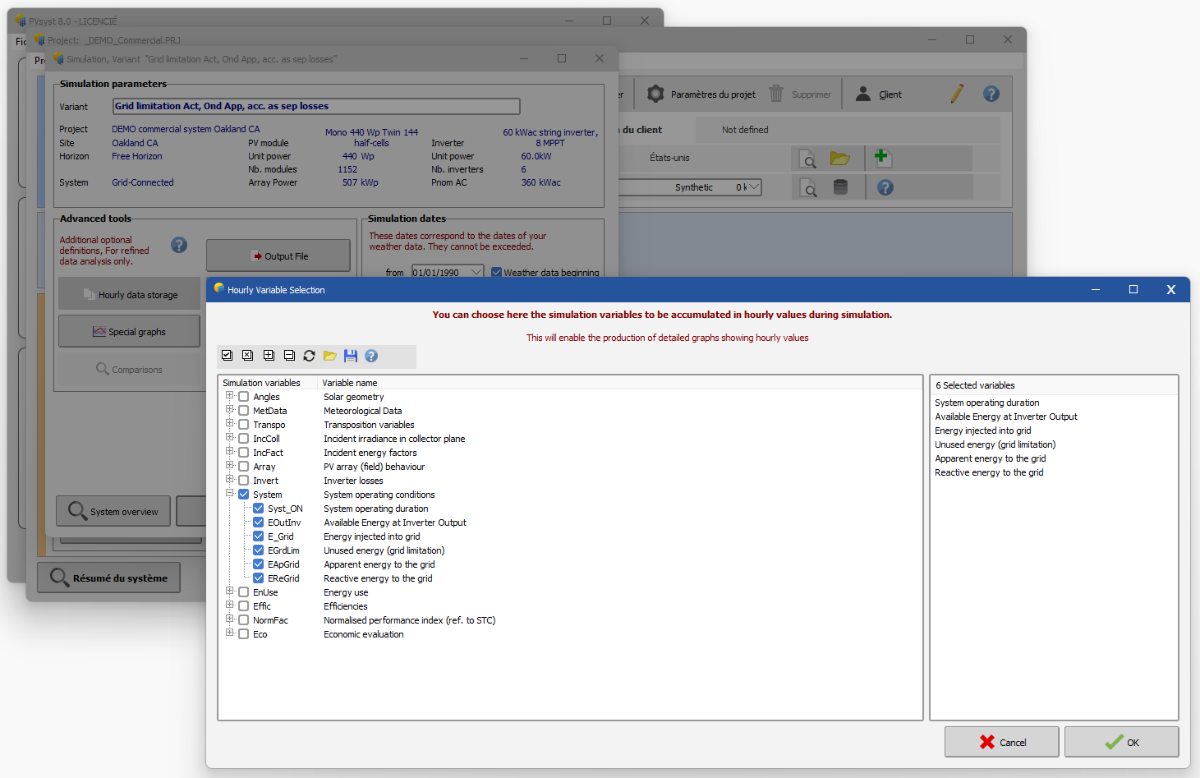Save variable selection with blue floppy icon
The image size is (1200, 778).
tap(350, 356)
